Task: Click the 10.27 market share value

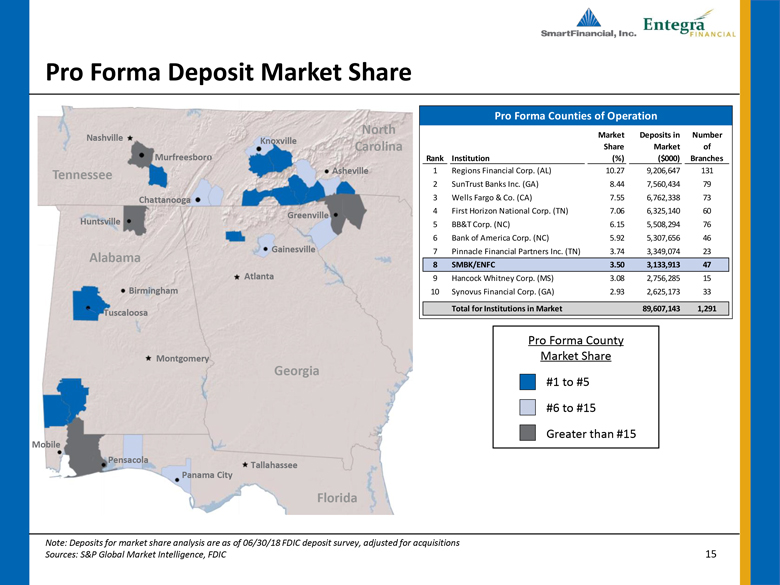Action: point(617,171)
